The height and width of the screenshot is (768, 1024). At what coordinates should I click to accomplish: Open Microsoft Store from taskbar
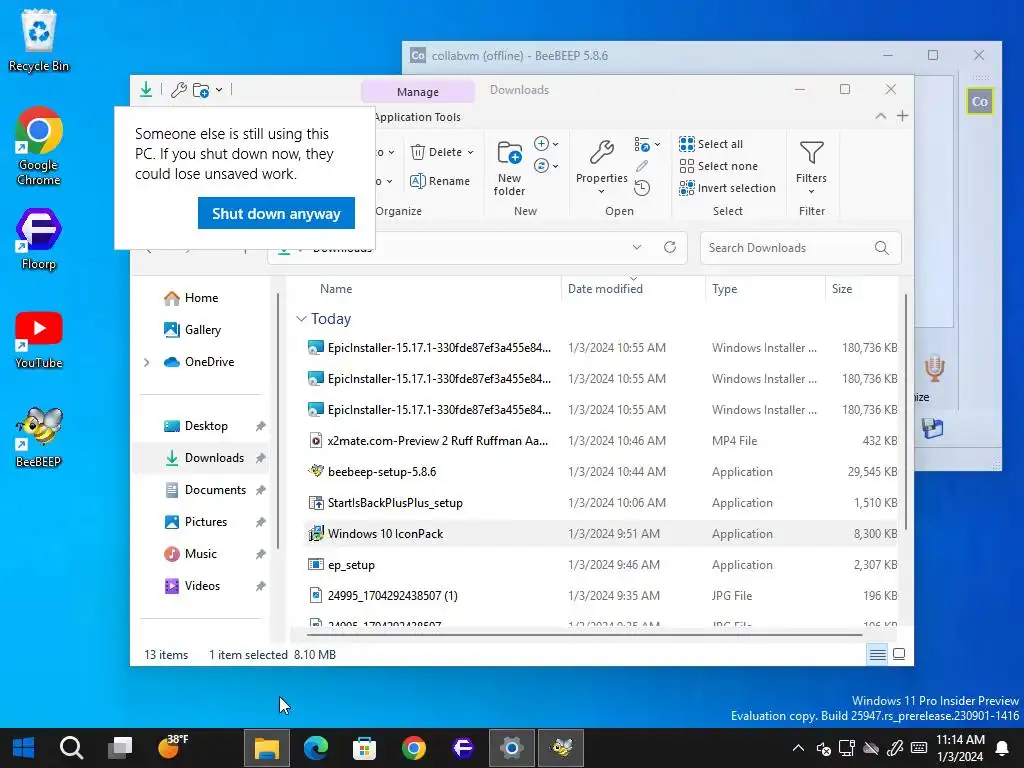pos(364,748)
